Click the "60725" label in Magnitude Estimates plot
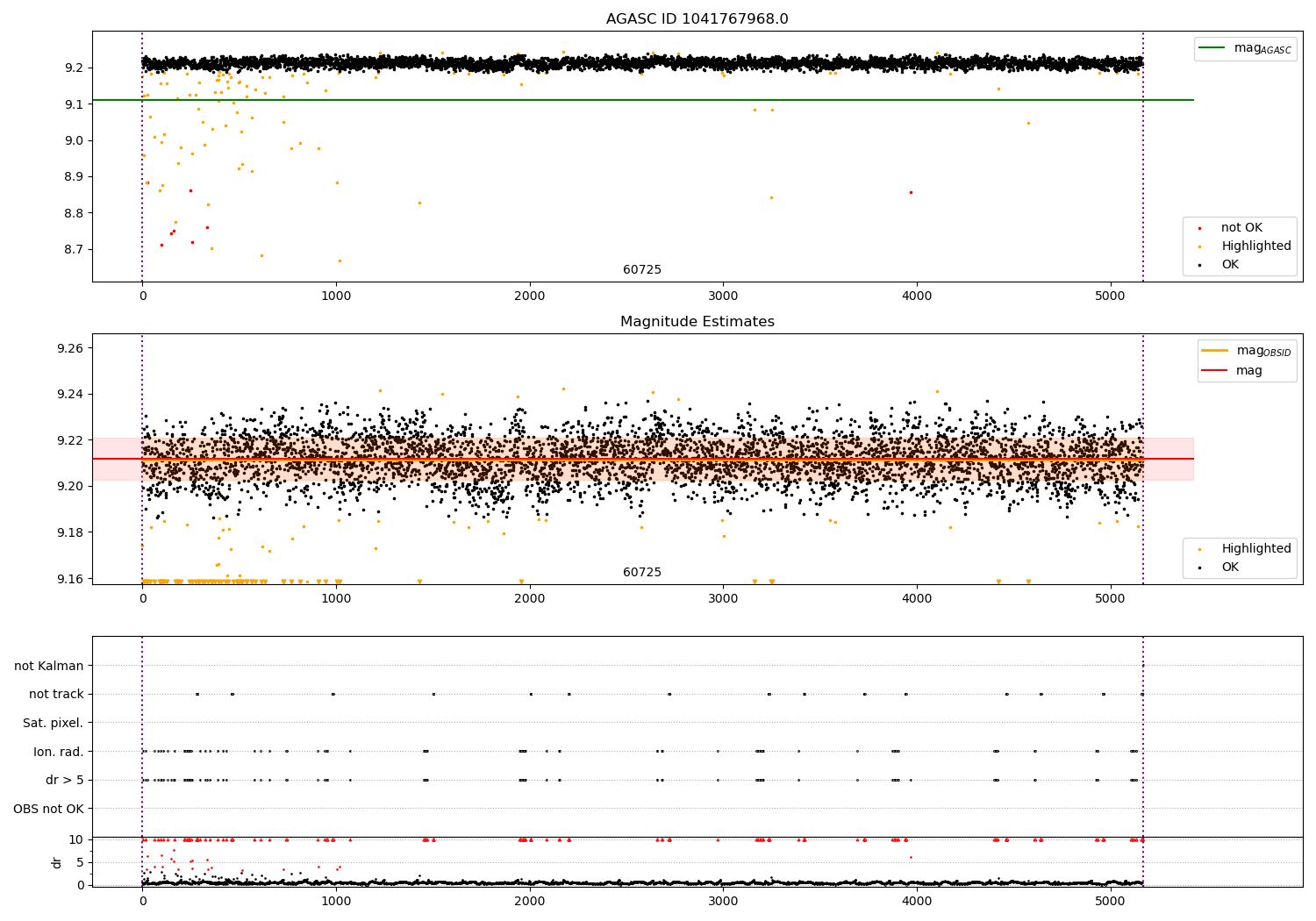This screenshot has height=921, width=1316. 642,573
